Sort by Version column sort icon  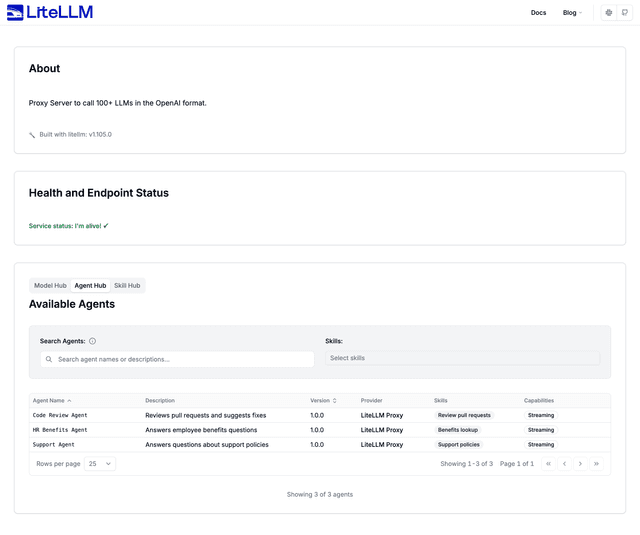(x=335, y=400)
